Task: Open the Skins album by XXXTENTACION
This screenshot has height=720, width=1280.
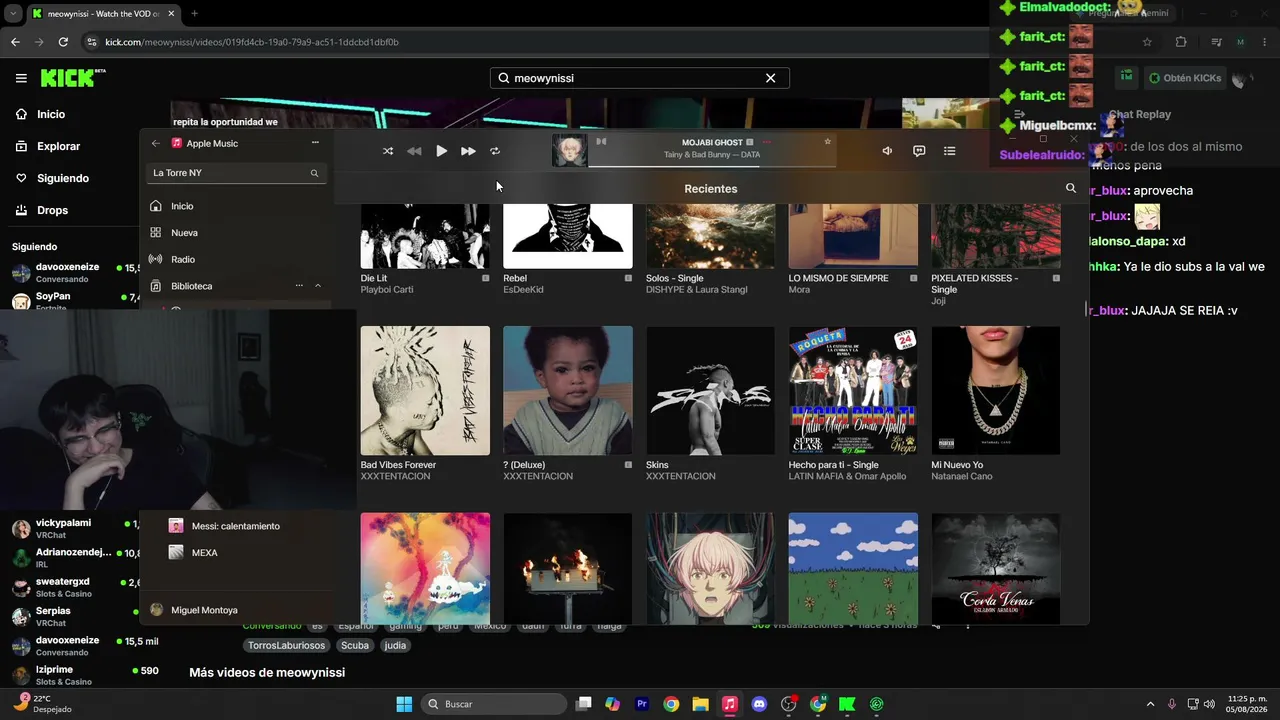Action: click(x=710, y=390)
